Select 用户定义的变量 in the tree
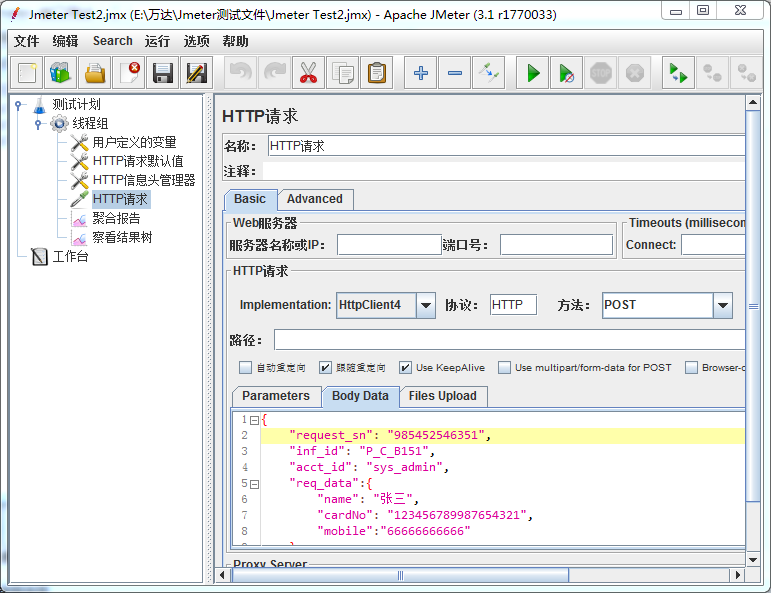771x593 pixels. pos(134,143)
